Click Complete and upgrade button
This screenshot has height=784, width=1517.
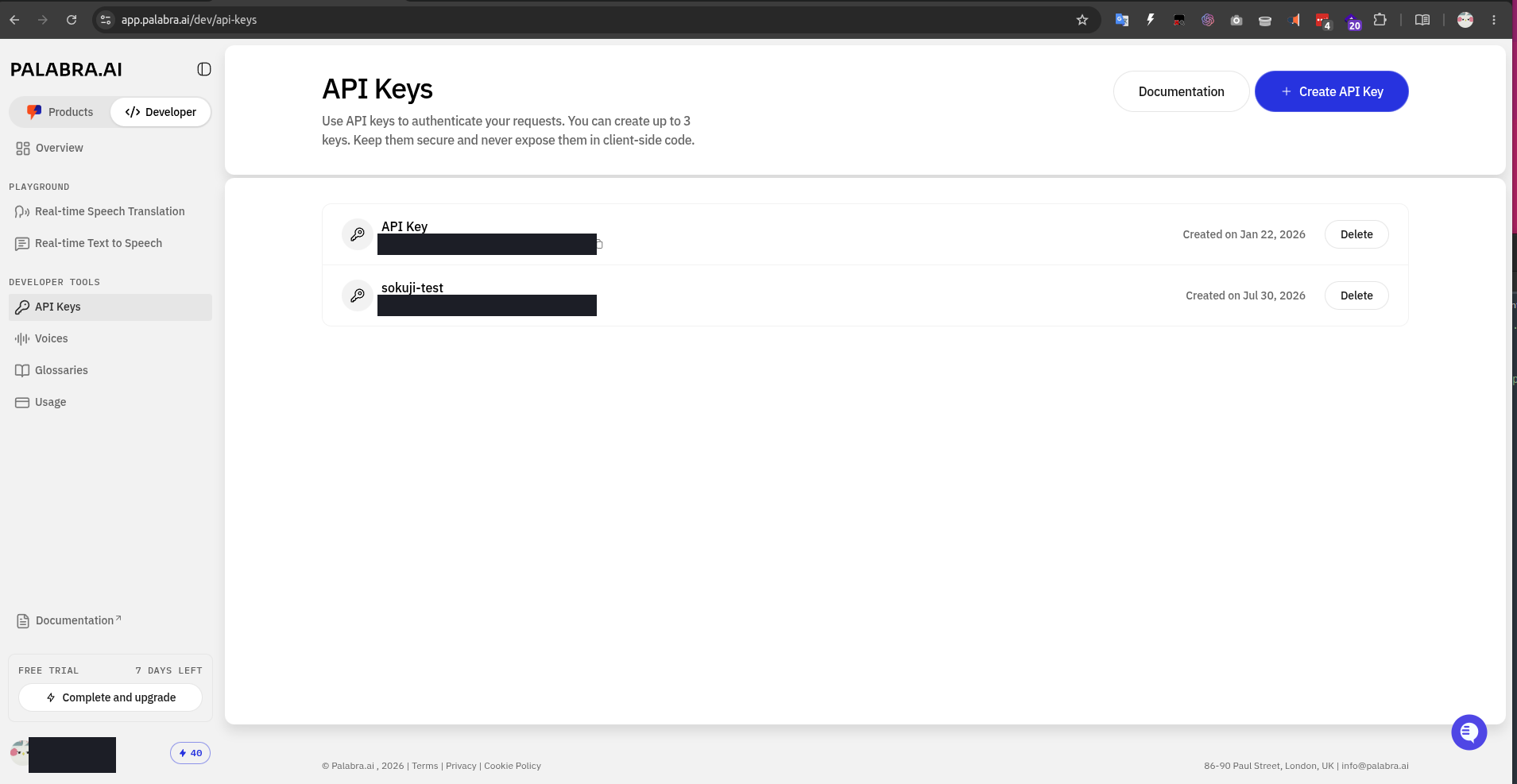click(110, 697)
